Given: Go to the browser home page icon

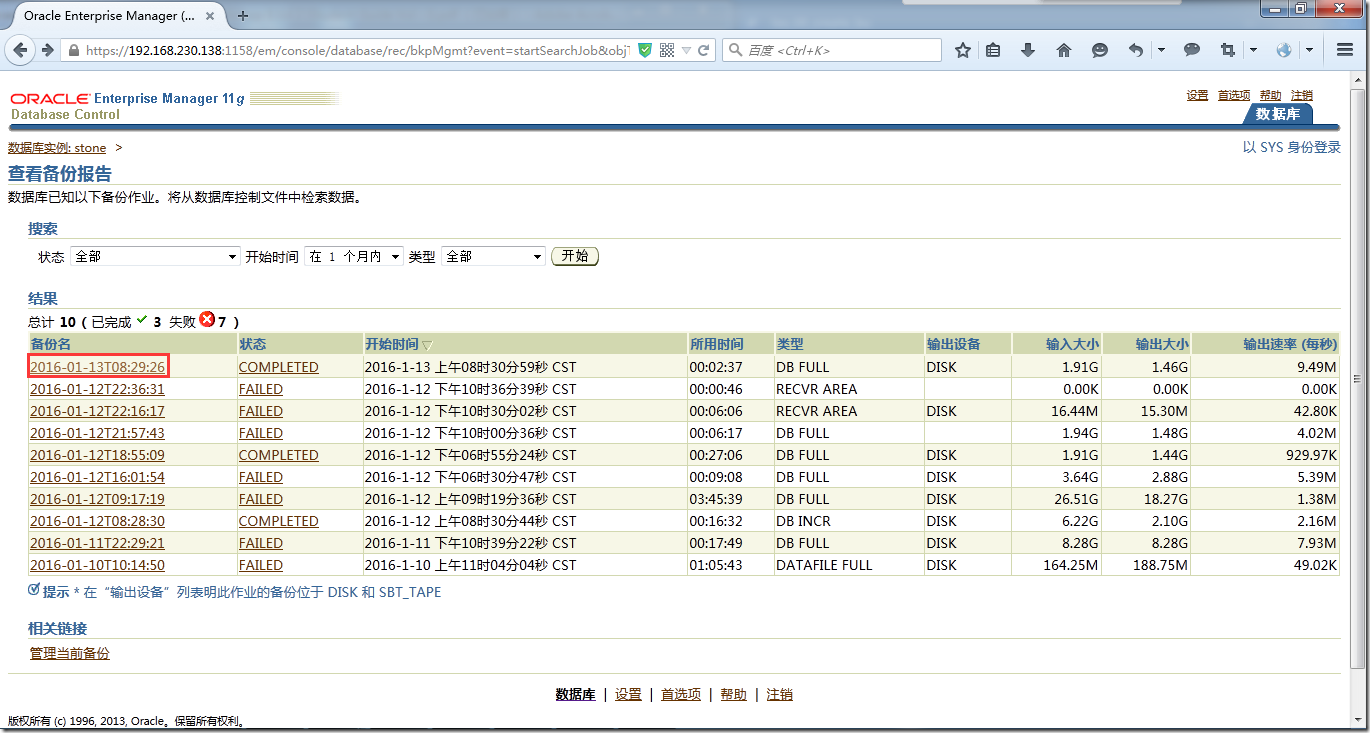Looking at the screenshot, I should click(x=1064, y=50).
